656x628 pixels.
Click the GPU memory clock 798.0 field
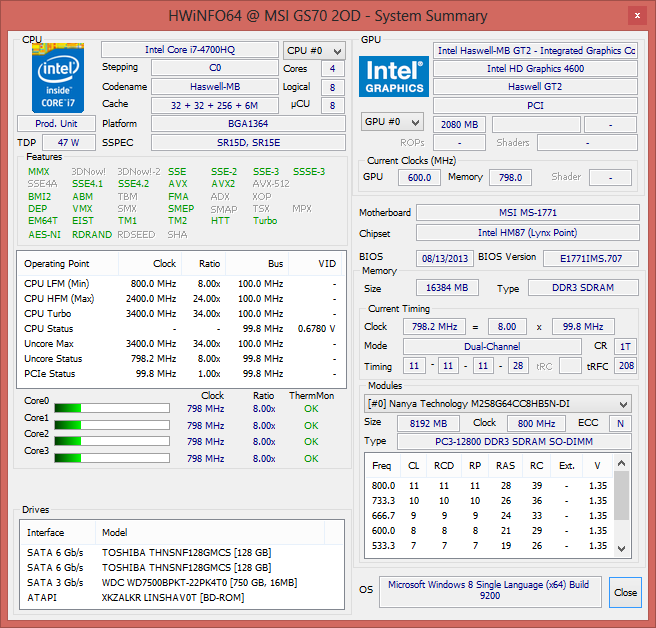[x=510, y=177]
